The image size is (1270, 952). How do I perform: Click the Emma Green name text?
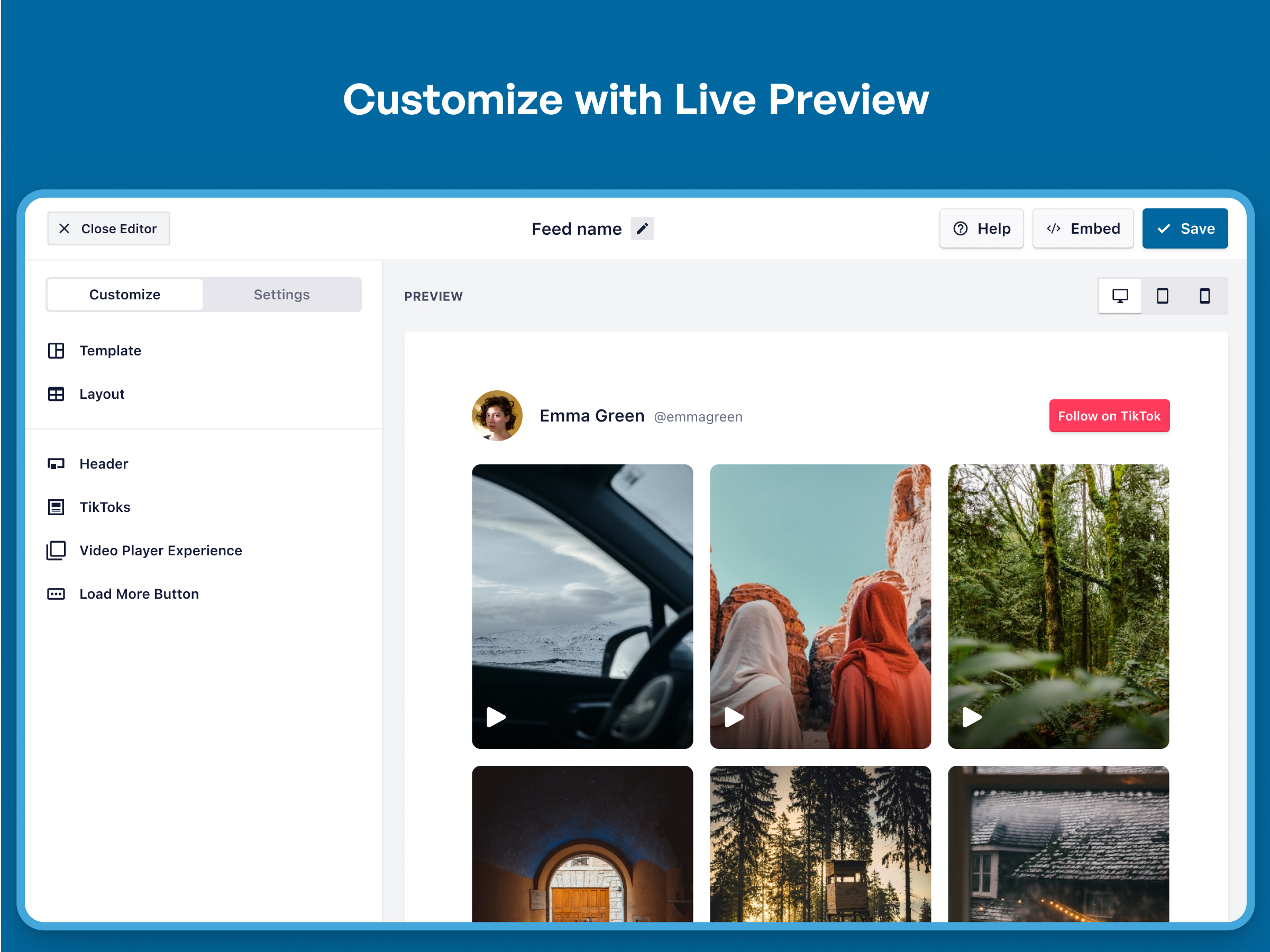[x=592, y=416]
